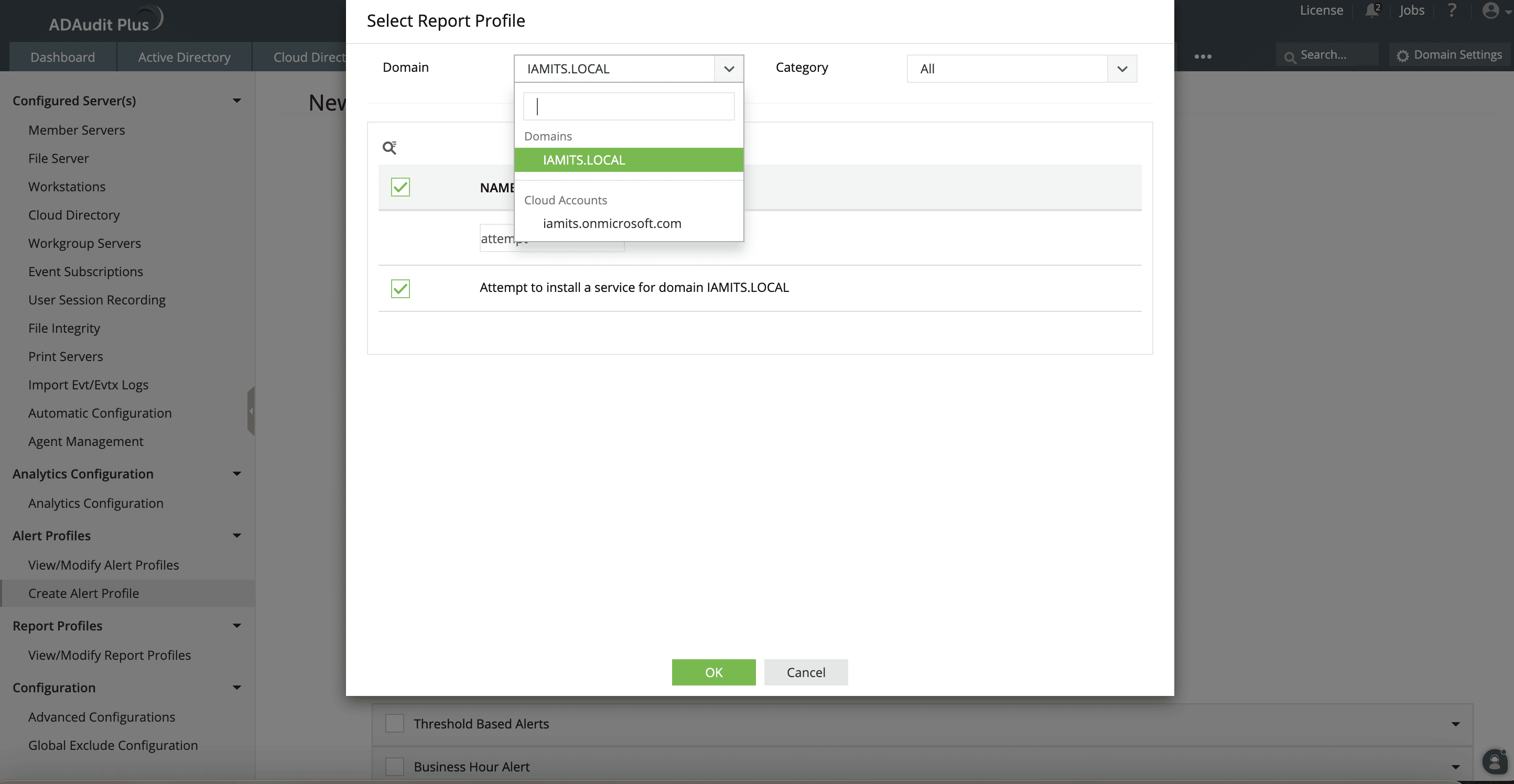The width and height of the screenshot is (1514, 784).
Task: Click the advanced search magnifier icon
Action: [x=389, y=147]
